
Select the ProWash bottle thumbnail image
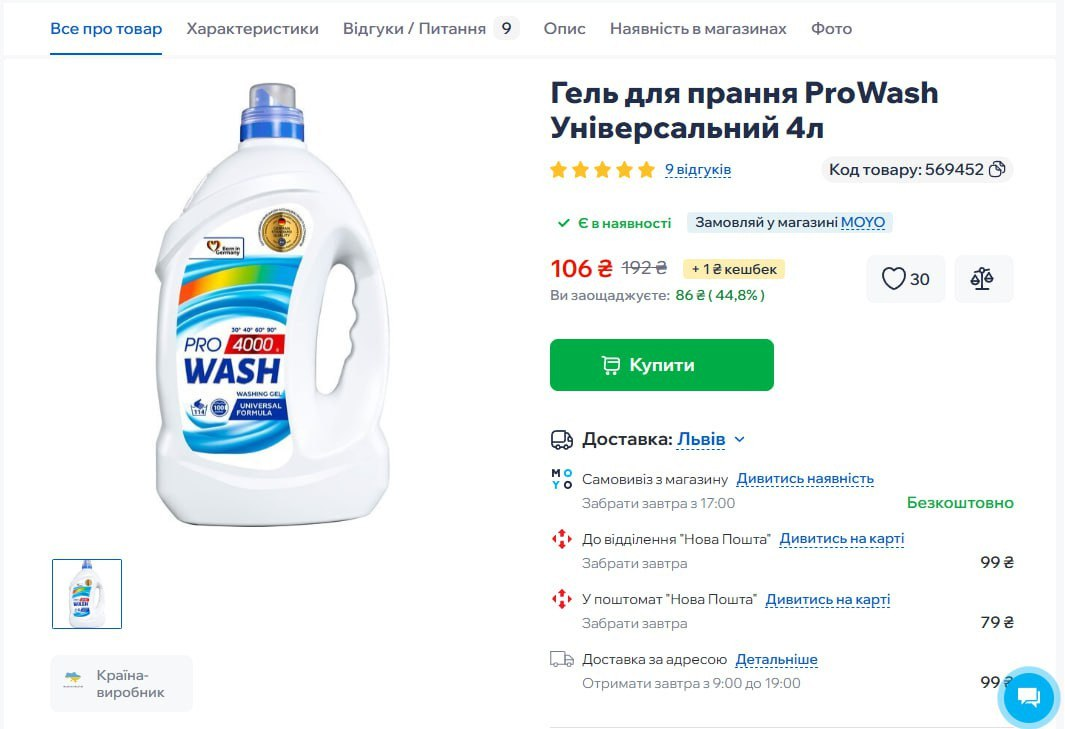click(x=87, y=594)
